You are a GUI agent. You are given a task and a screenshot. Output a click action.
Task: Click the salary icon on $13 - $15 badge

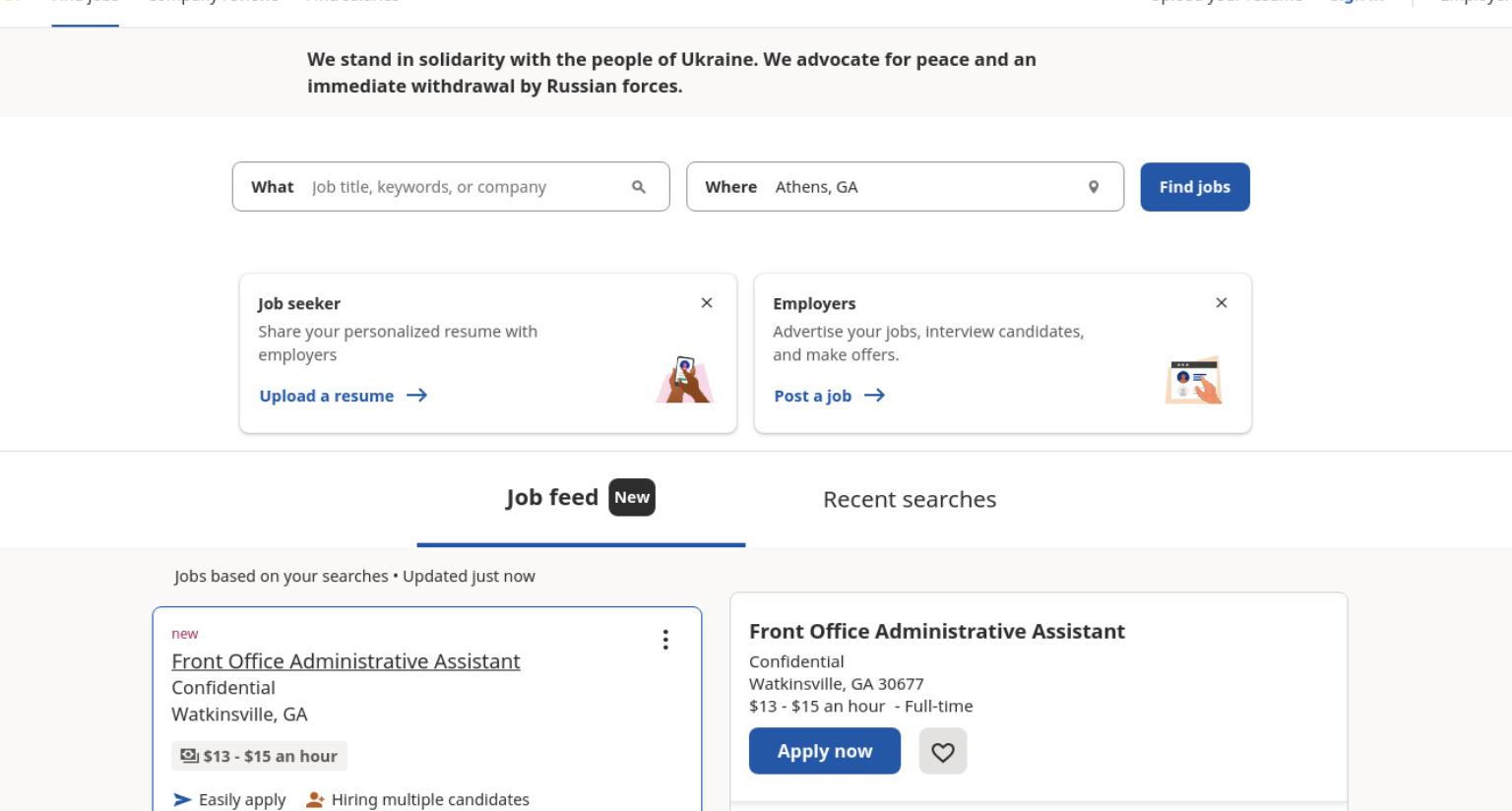(189, 756)
